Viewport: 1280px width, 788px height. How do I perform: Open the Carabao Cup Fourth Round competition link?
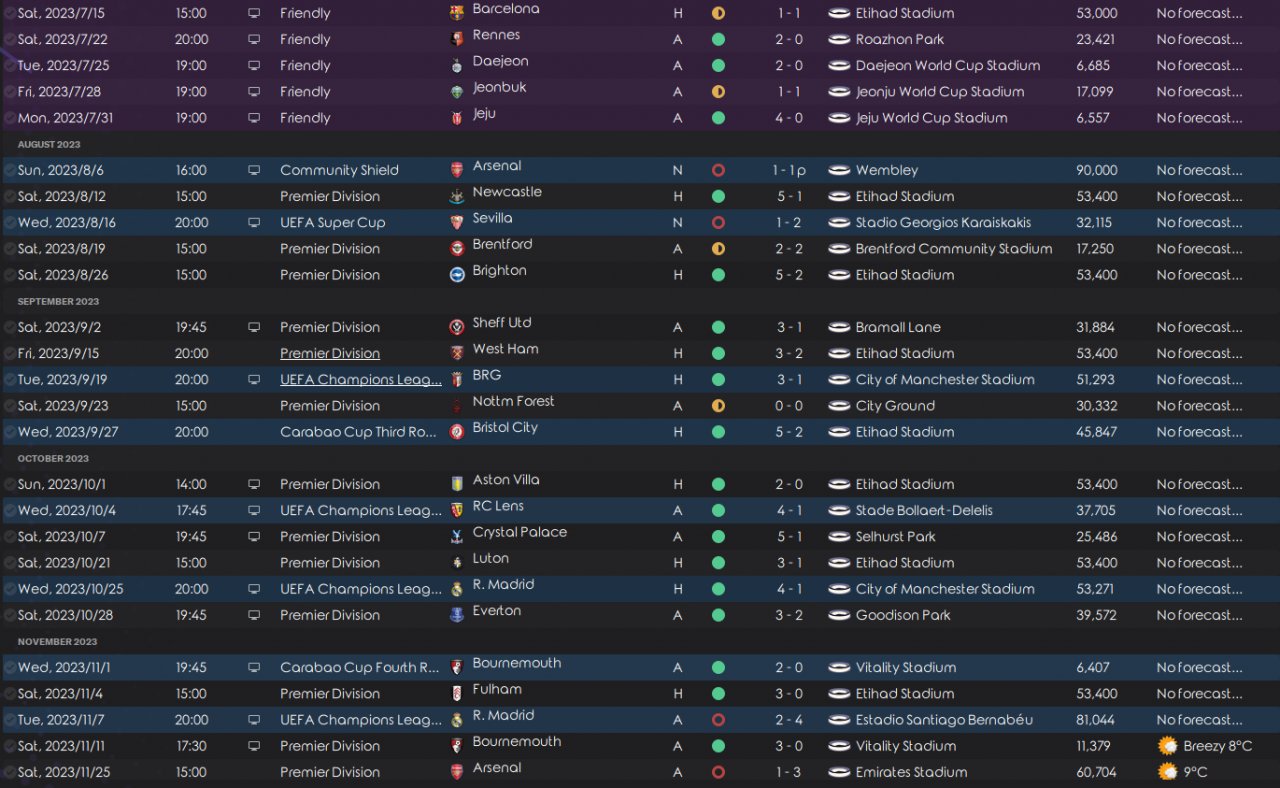360,667
